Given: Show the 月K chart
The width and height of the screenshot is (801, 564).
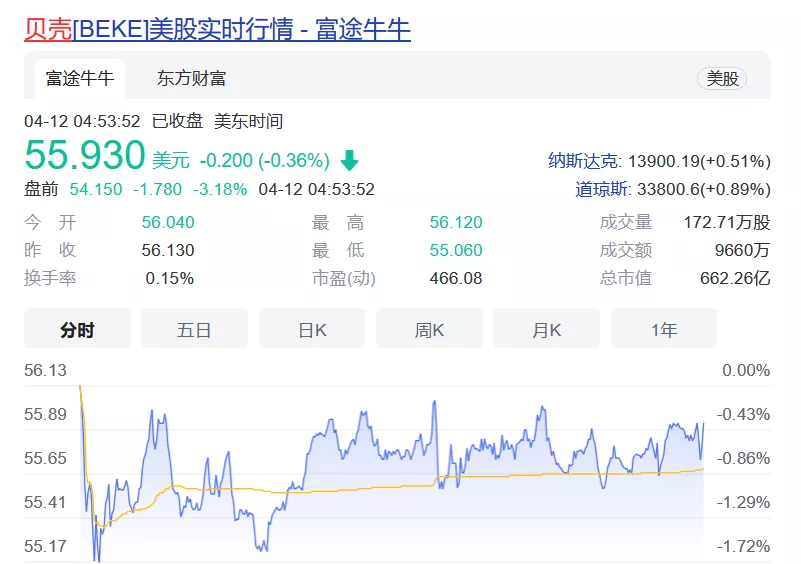Looking at the screenshot, I should (546, 330).
